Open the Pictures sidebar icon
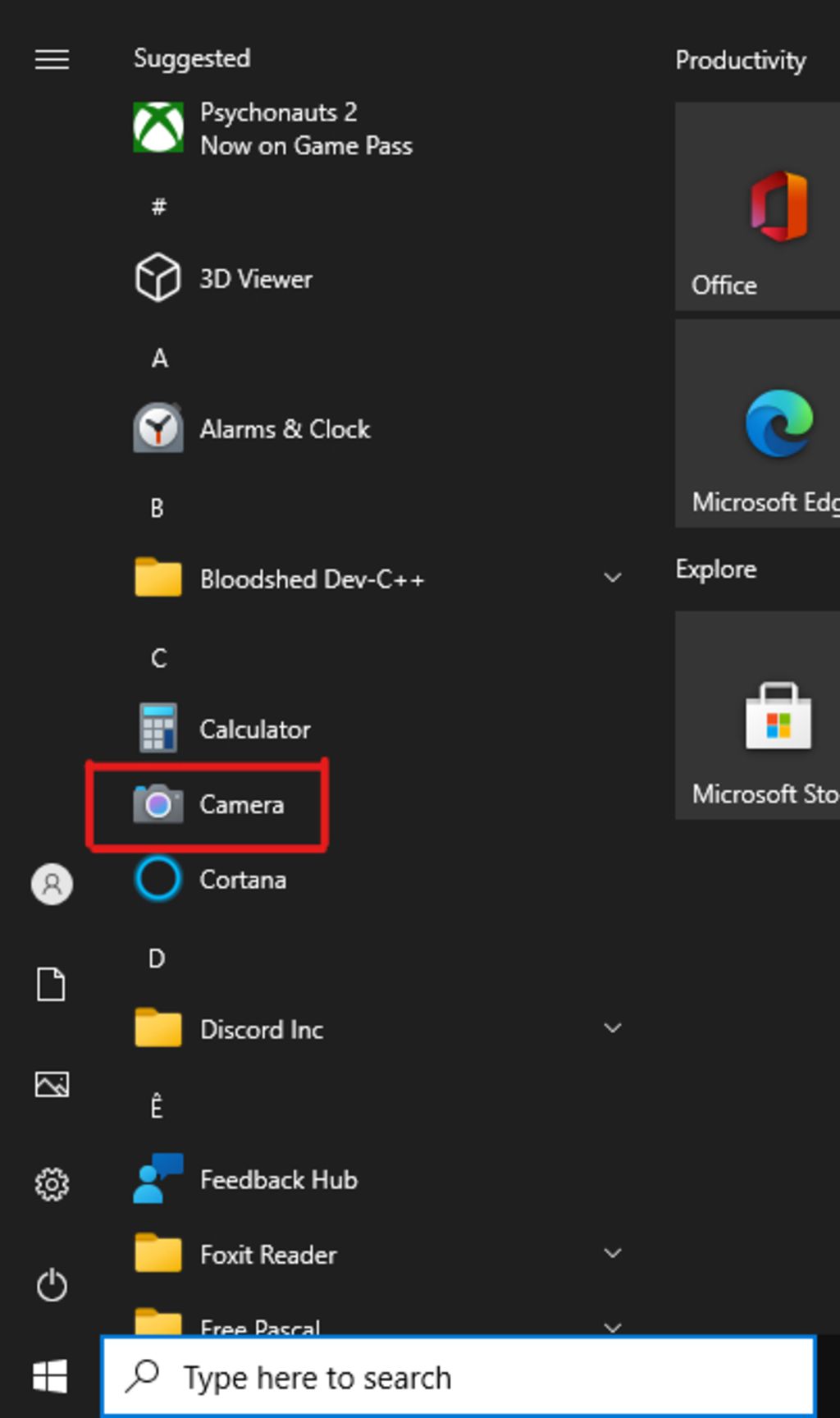840x1418 pixels. click(x=52, y=1084)
